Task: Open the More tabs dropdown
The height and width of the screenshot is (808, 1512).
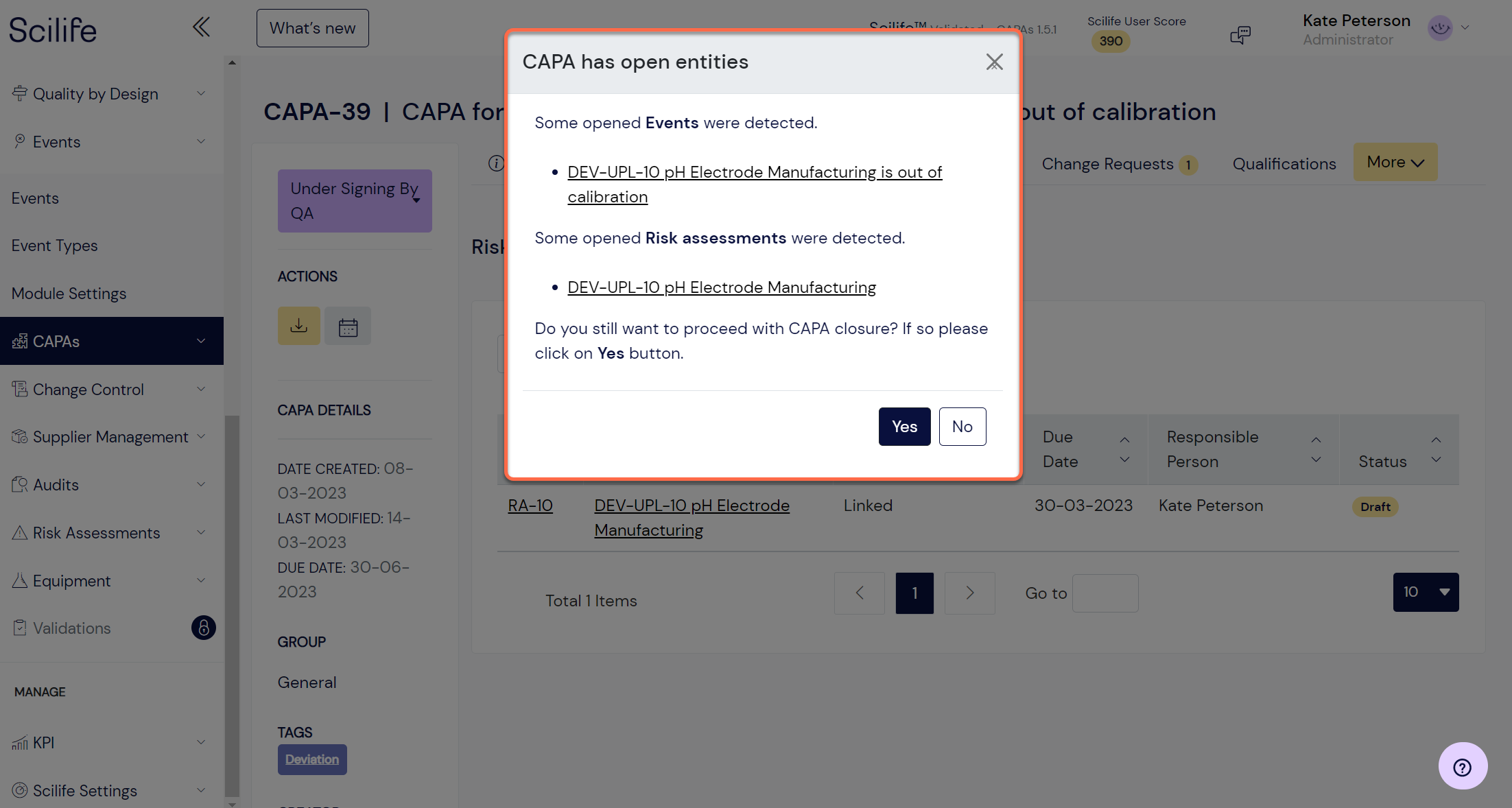Action: click(1395, 163)
